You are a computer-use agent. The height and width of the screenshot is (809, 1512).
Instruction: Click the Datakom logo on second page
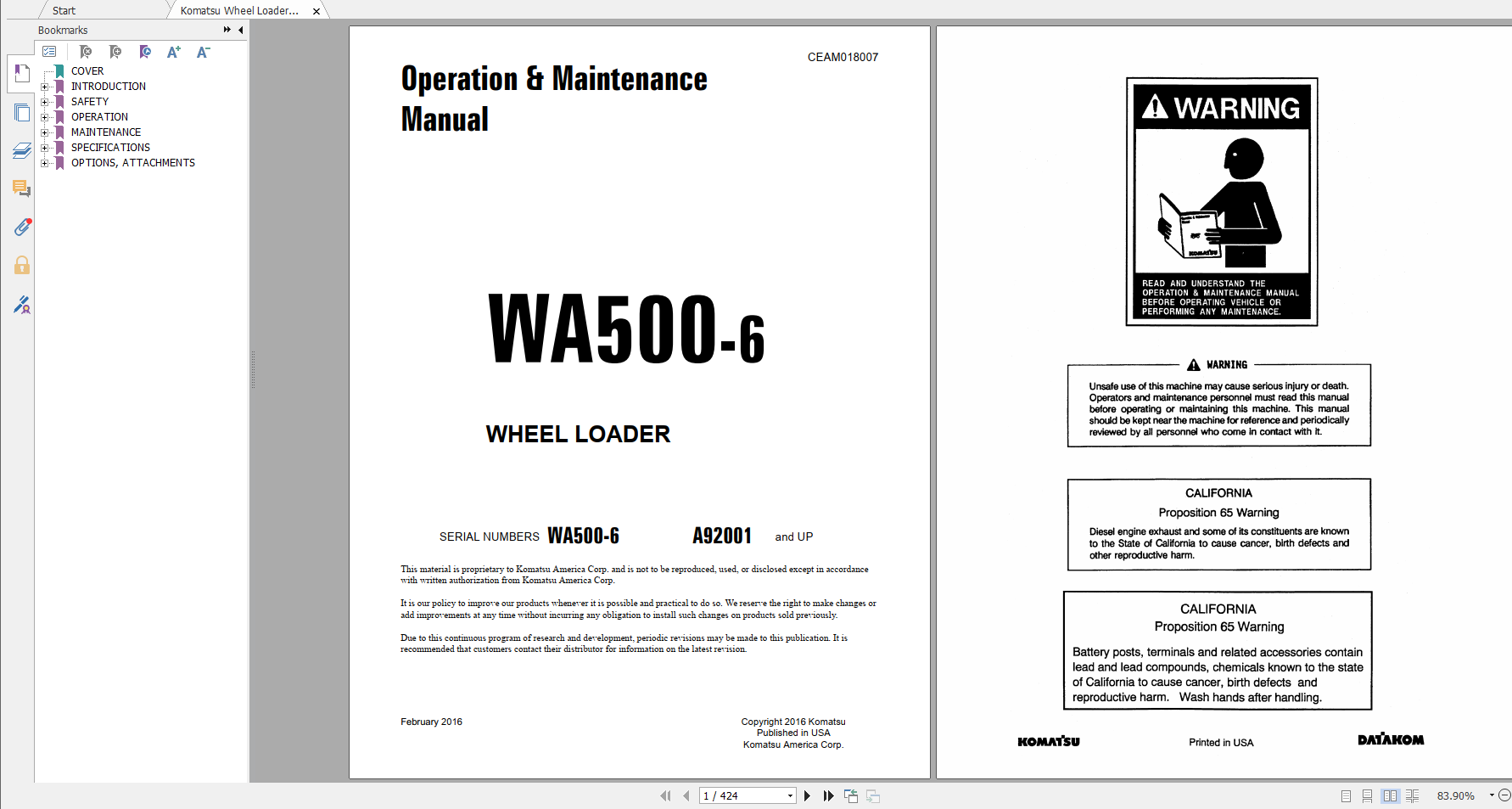click(1391, 739)
